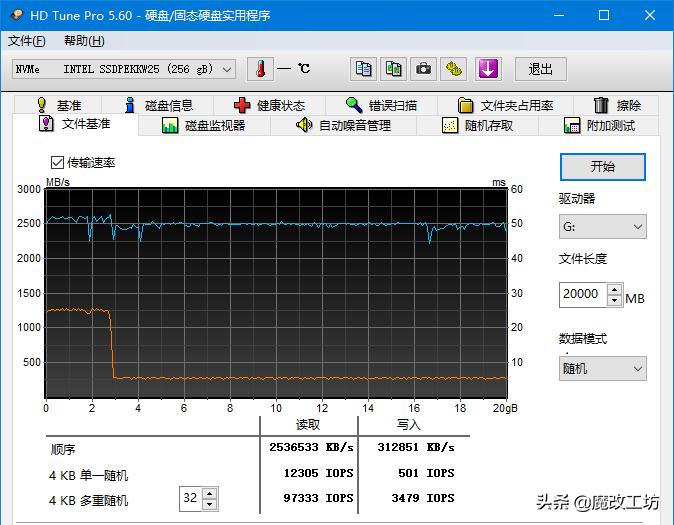This screenshot has width=674, height=525.
Task: Open the 帮助(H) menu
Action: pos(84,41)
